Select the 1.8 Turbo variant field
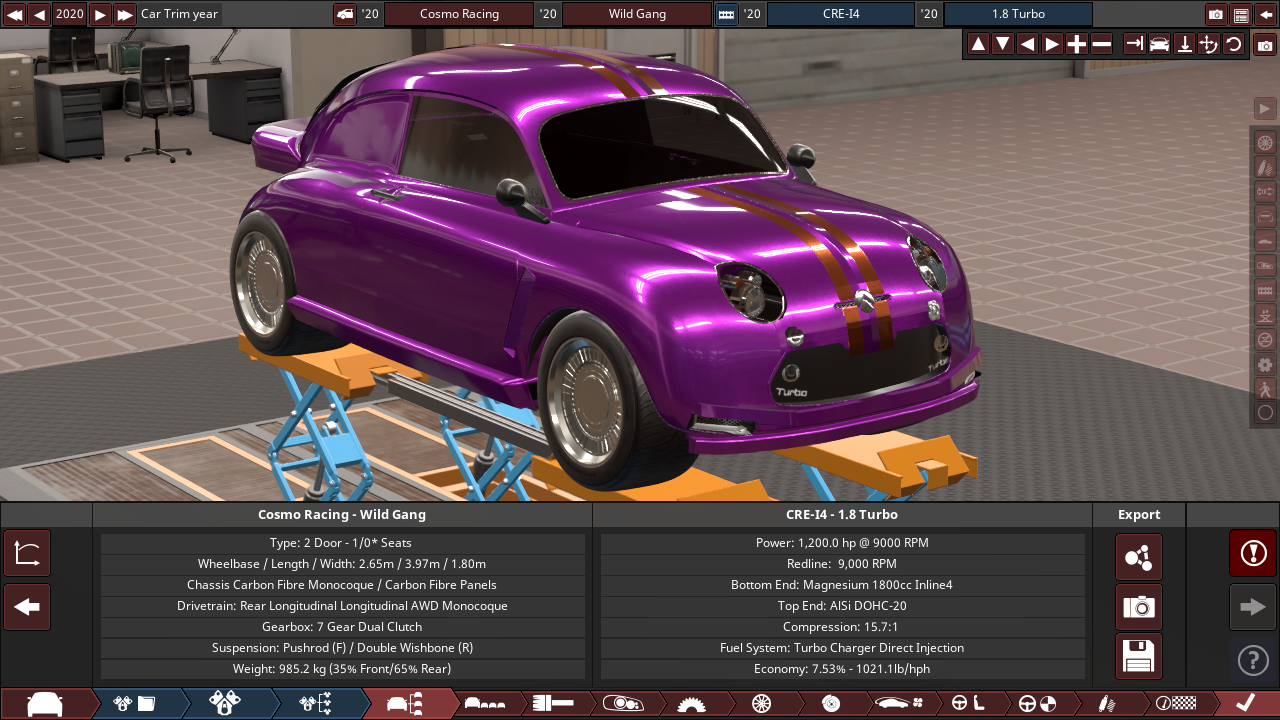Screen dimensions: 1280x720 point(1018,14)
